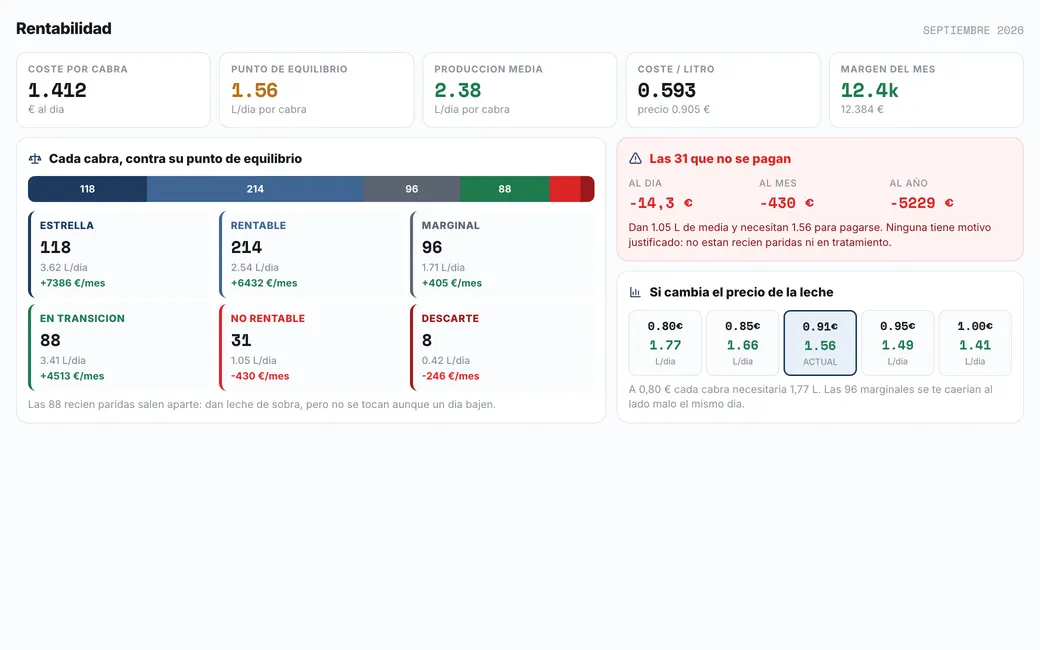The image size is (1040, 650).
Task: Click the Si cambia el precio heading
Action: click(741, 292)
